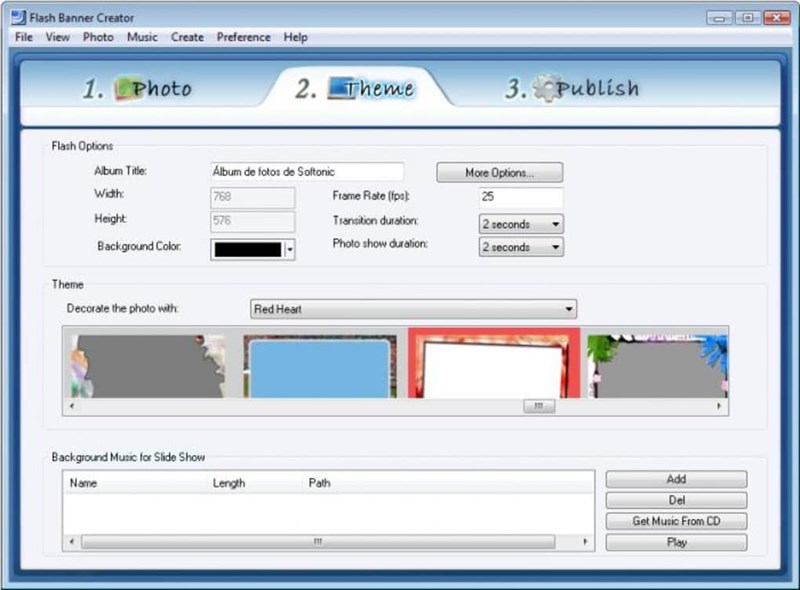Open the Photo show duration dropdown
The width and height of the screenshot is (800, 590).
point(521,247)
